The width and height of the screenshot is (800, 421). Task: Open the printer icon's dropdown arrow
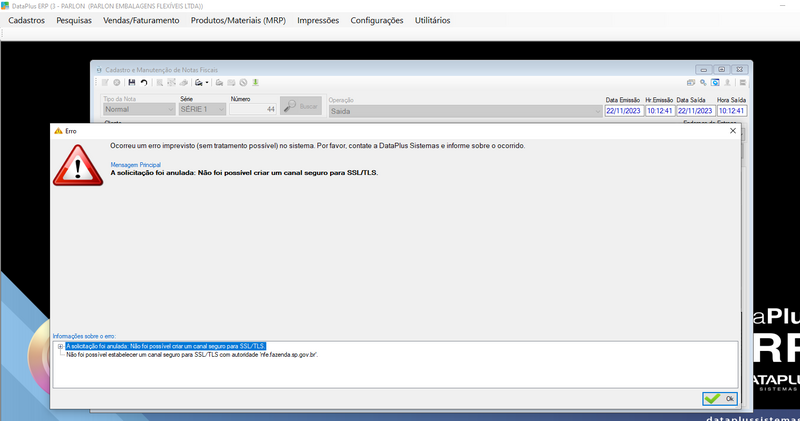pos(207,83)
